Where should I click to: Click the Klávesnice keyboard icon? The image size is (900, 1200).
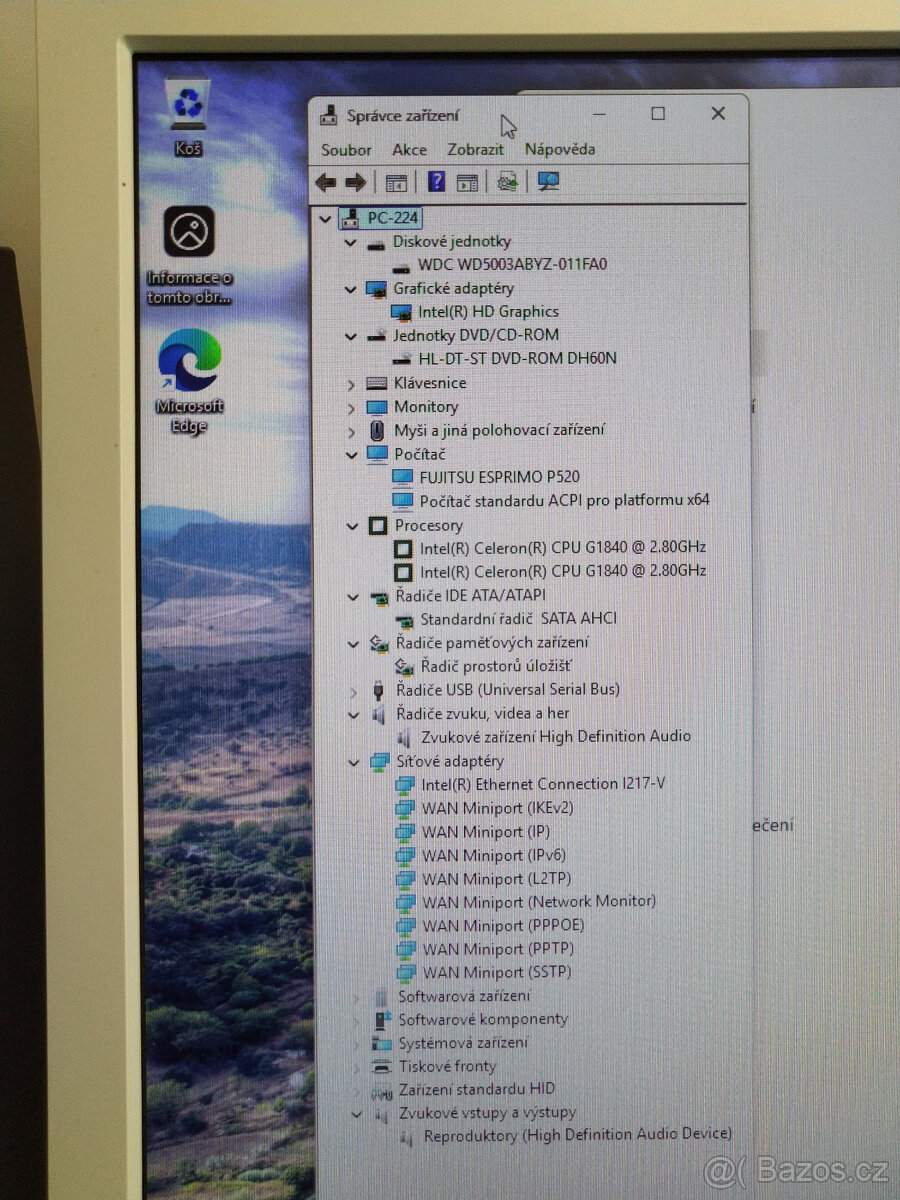pyautogui.click(x=376, y=383)
